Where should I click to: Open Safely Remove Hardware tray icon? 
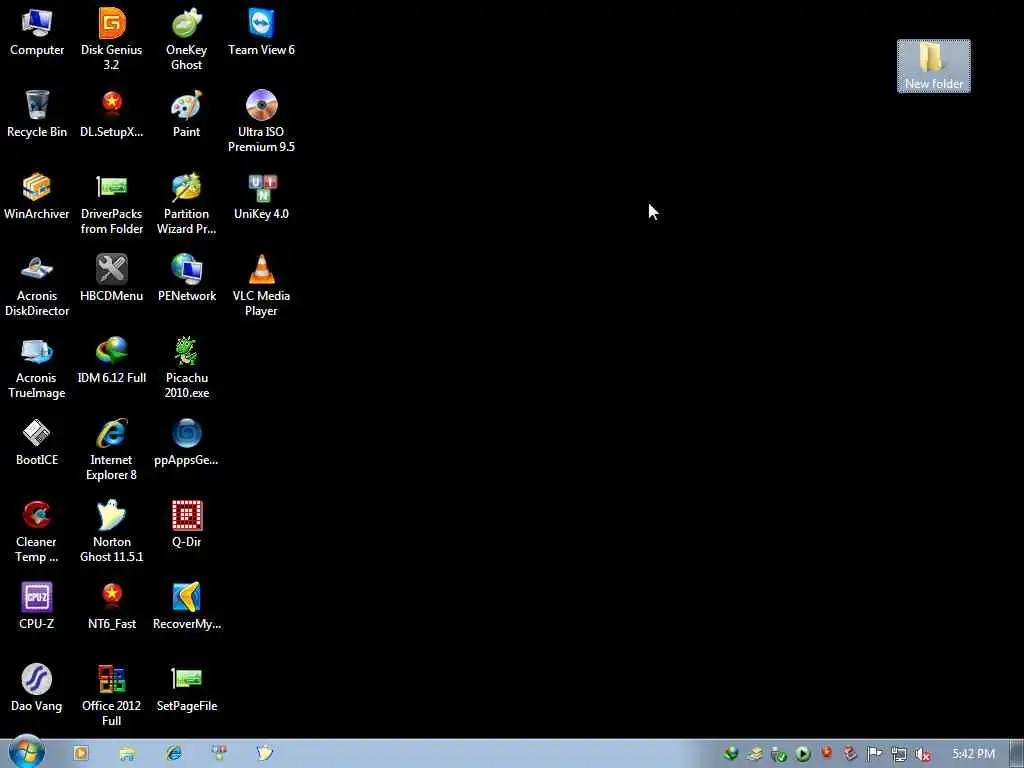(x=778, y=754)
